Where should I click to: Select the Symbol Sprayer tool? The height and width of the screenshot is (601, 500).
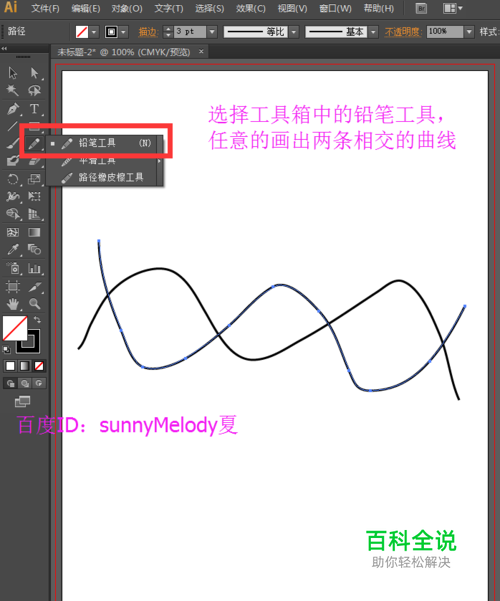[13, 268]
